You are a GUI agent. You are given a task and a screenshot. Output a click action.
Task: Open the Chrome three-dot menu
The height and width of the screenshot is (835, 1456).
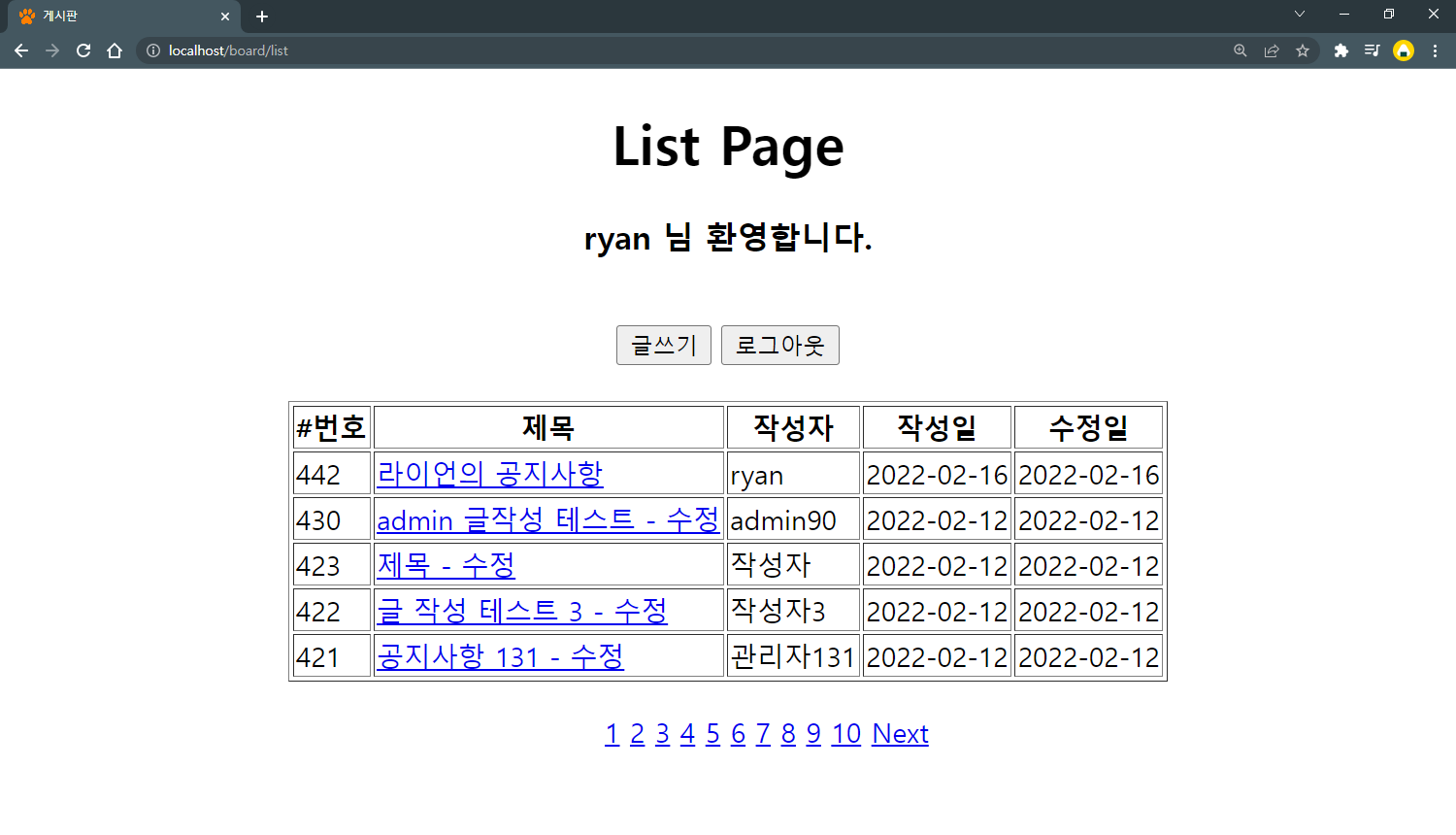(1435, 50)
